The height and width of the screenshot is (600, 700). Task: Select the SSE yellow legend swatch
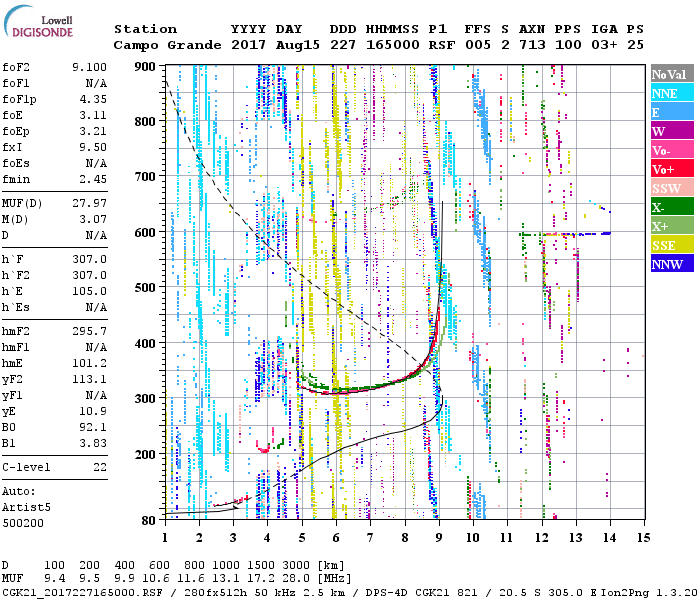669,245
